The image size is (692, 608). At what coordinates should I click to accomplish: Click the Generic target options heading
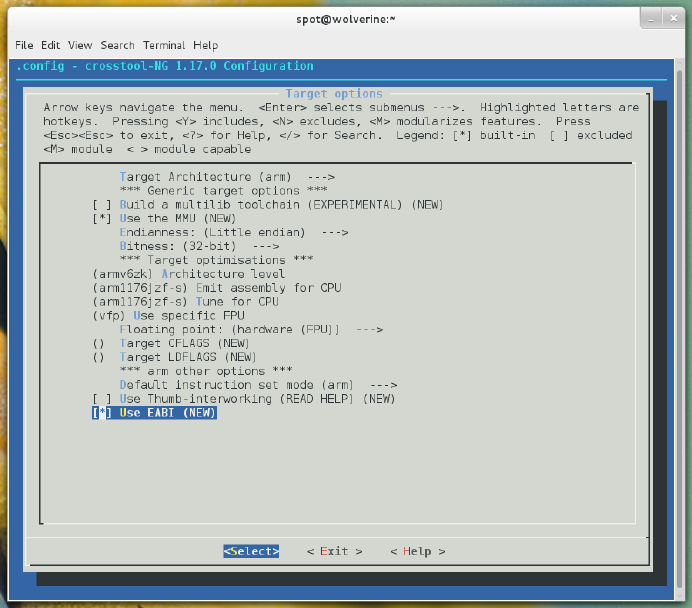pyautogui.click(x=223, y=191)
